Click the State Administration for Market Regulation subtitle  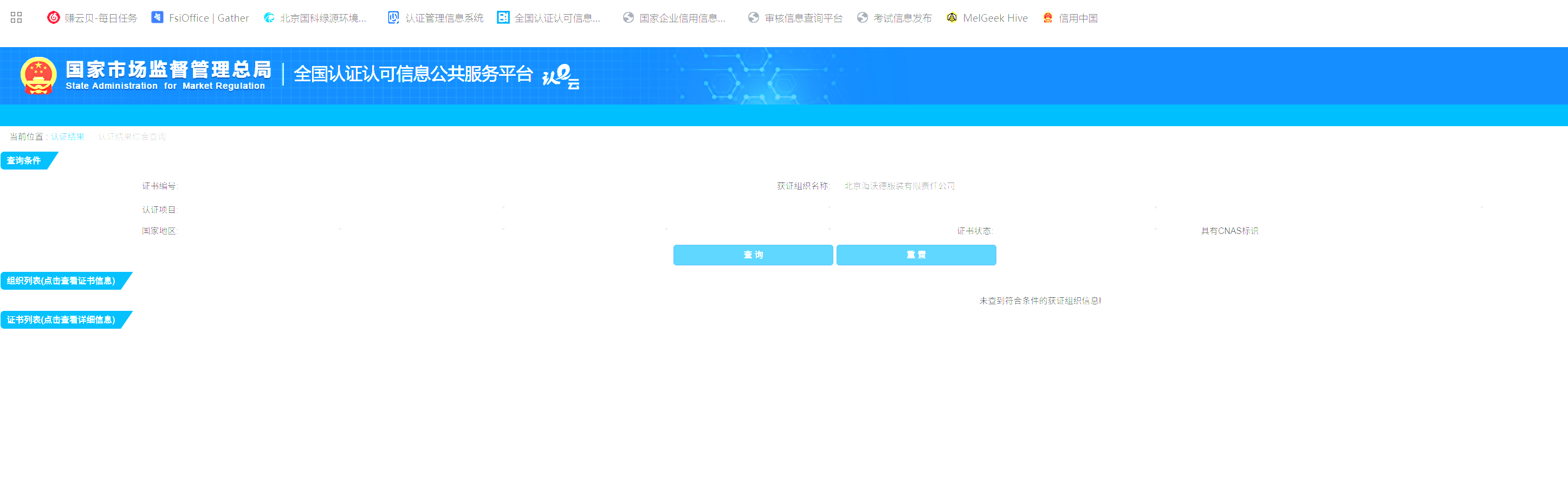tap(166, 86)
